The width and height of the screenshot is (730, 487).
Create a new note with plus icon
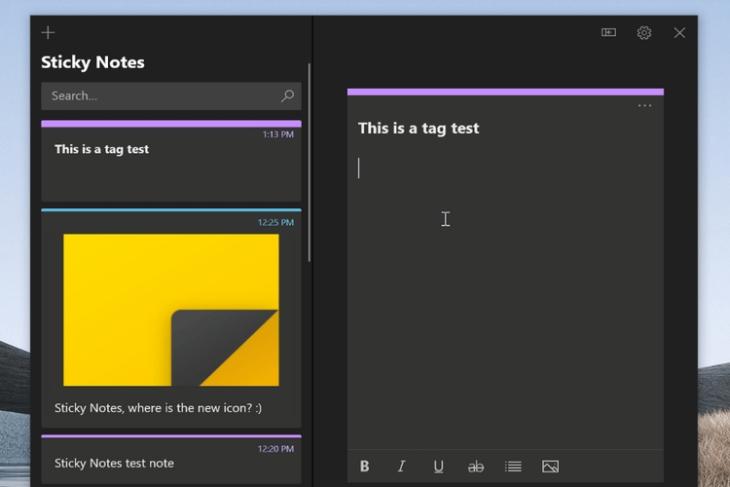48,33
